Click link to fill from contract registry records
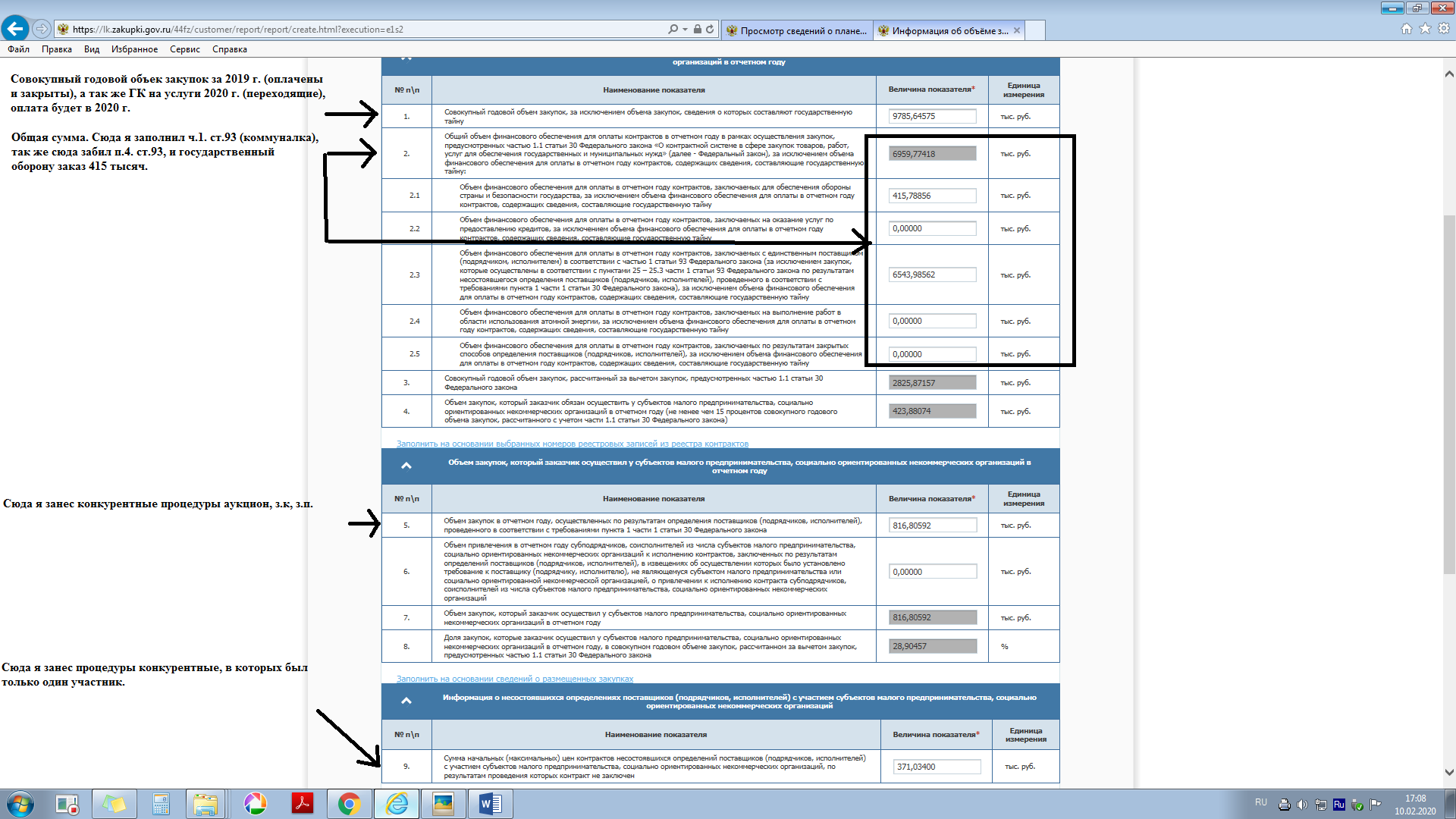1456x819 pixels. coord(572,444)
